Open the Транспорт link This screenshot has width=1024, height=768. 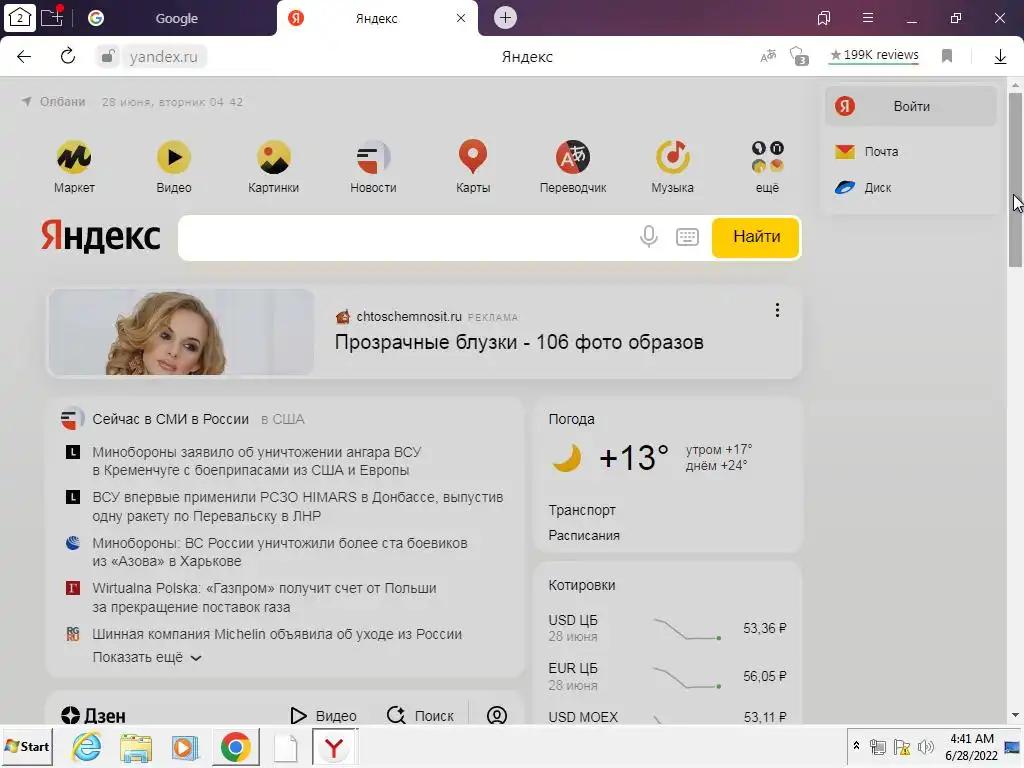coord(582,510)
